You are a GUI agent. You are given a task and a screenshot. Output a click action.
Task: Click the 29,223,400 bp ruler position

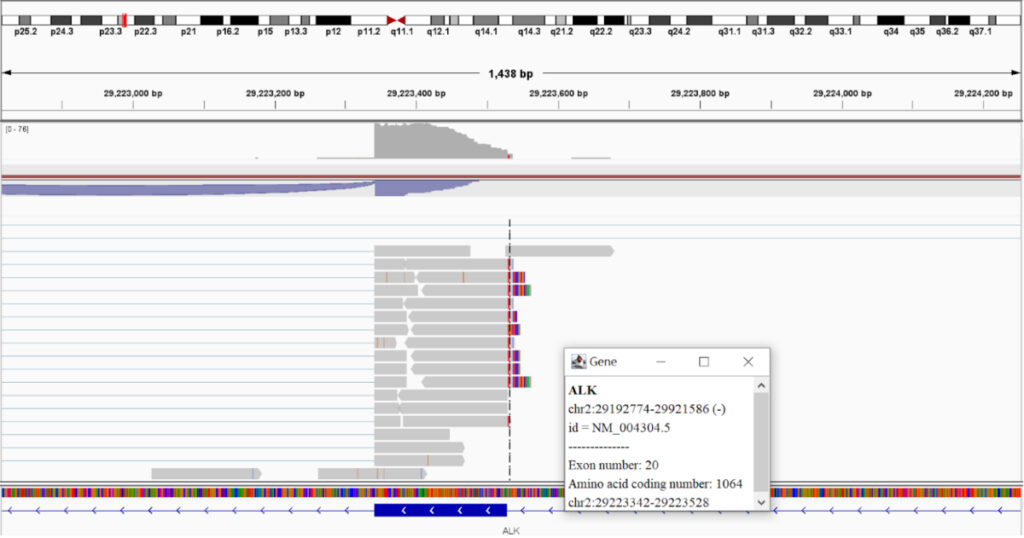tap(416, 93)
